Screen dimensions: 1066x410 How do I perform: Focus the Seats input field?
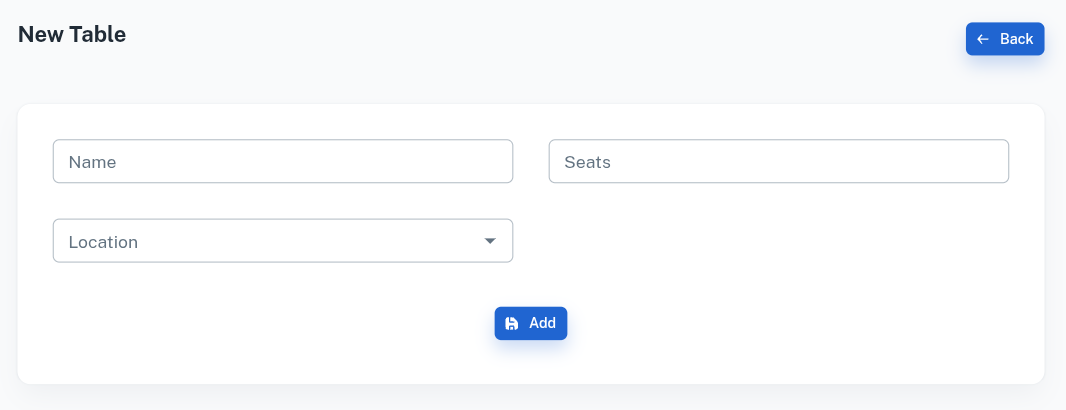coord(778,161)
